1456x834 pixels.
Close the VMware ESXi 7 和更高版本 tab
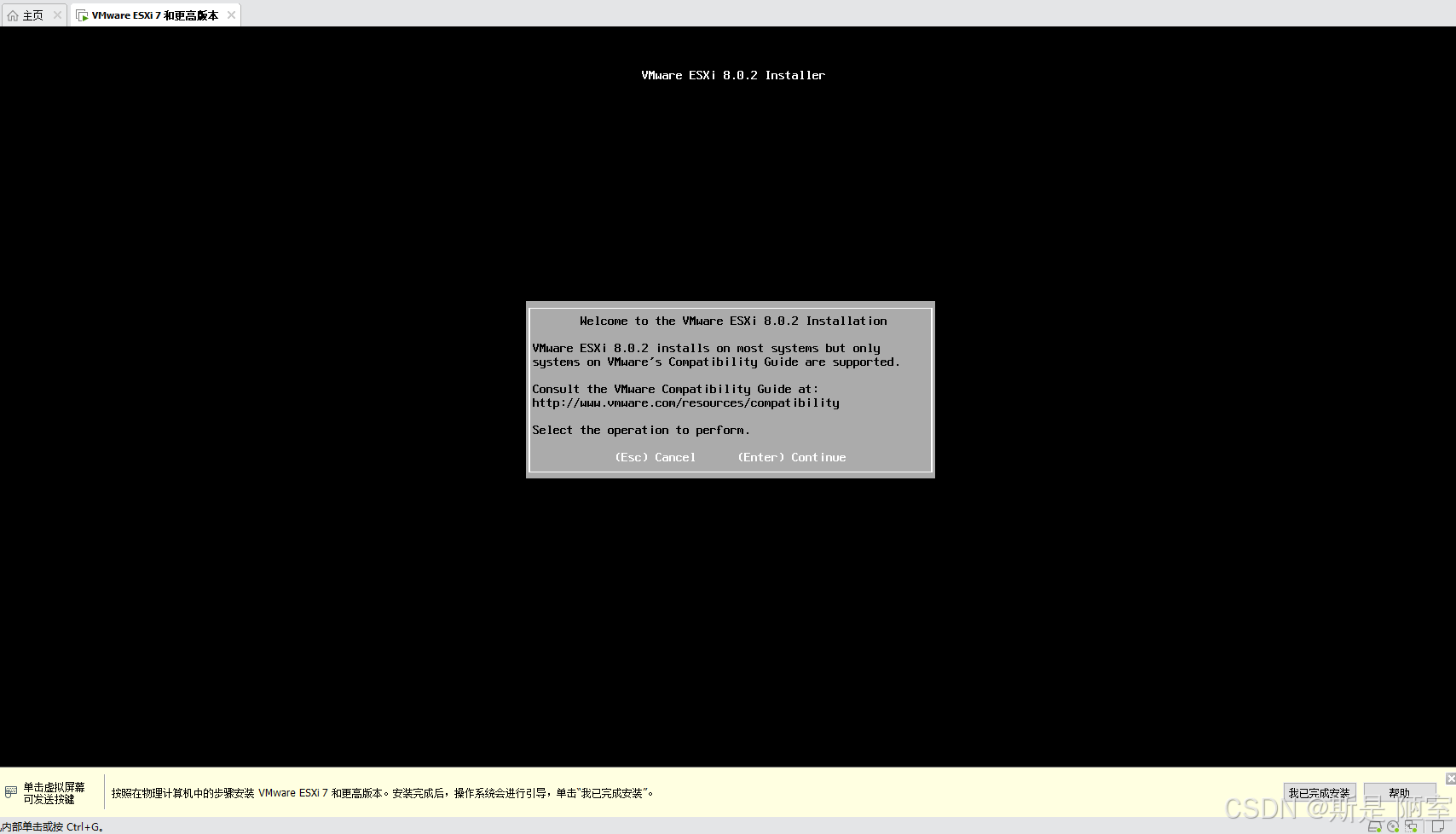[x=231, y=15]
